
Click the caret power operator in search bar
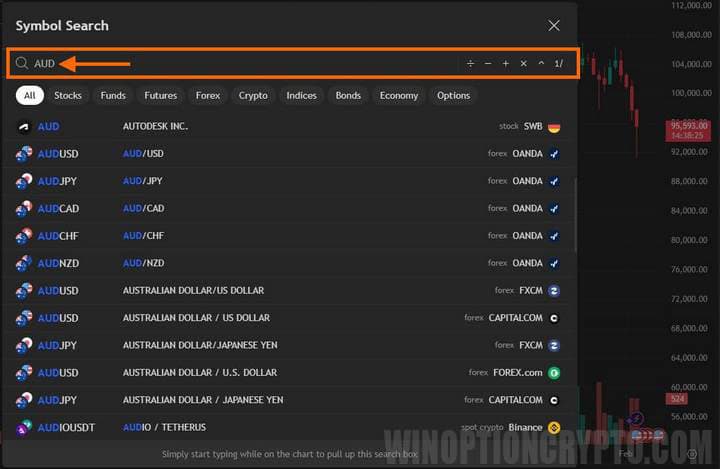click(x=541, y=64)
